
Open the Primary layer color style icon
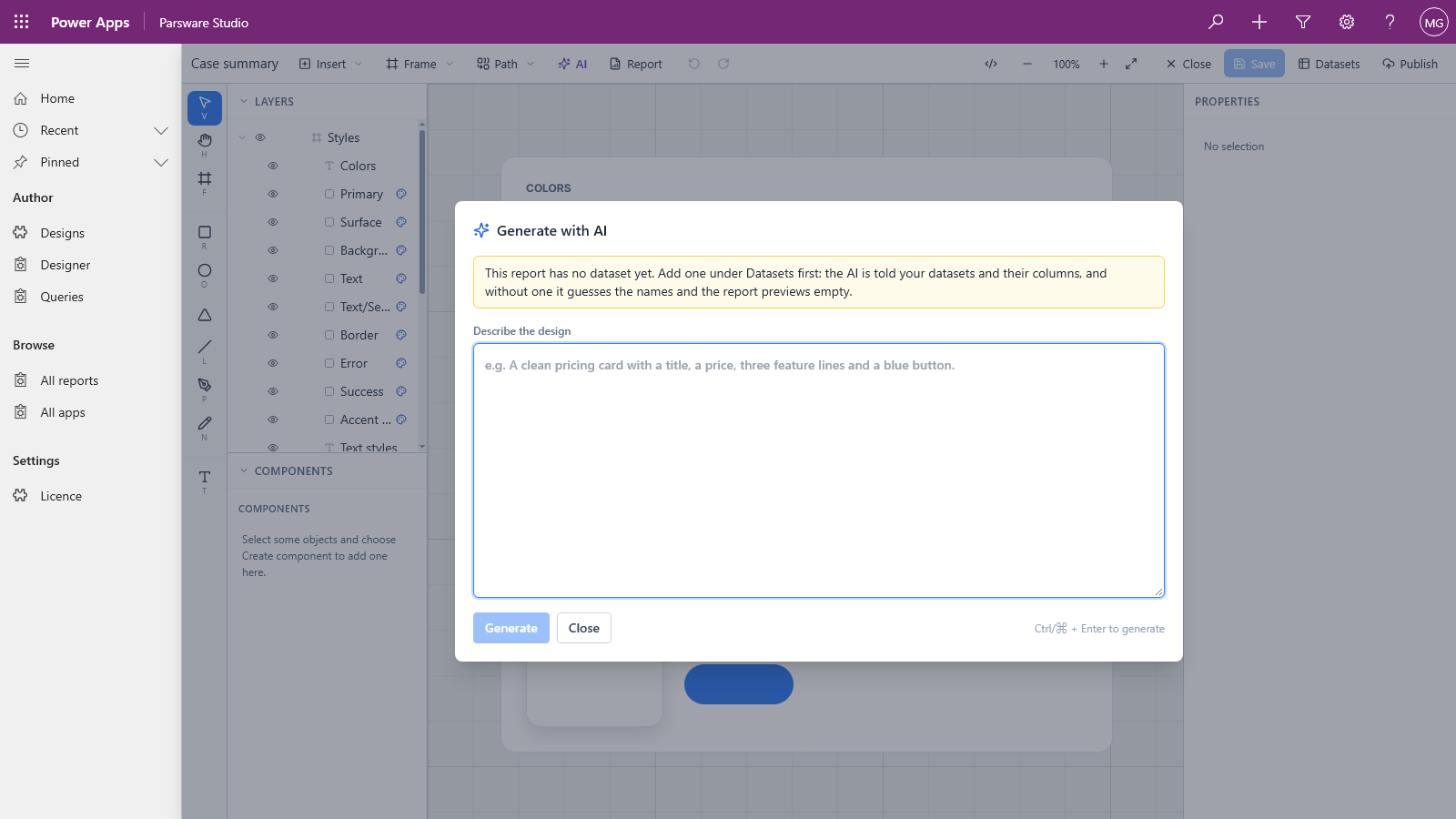pos(401,194)
